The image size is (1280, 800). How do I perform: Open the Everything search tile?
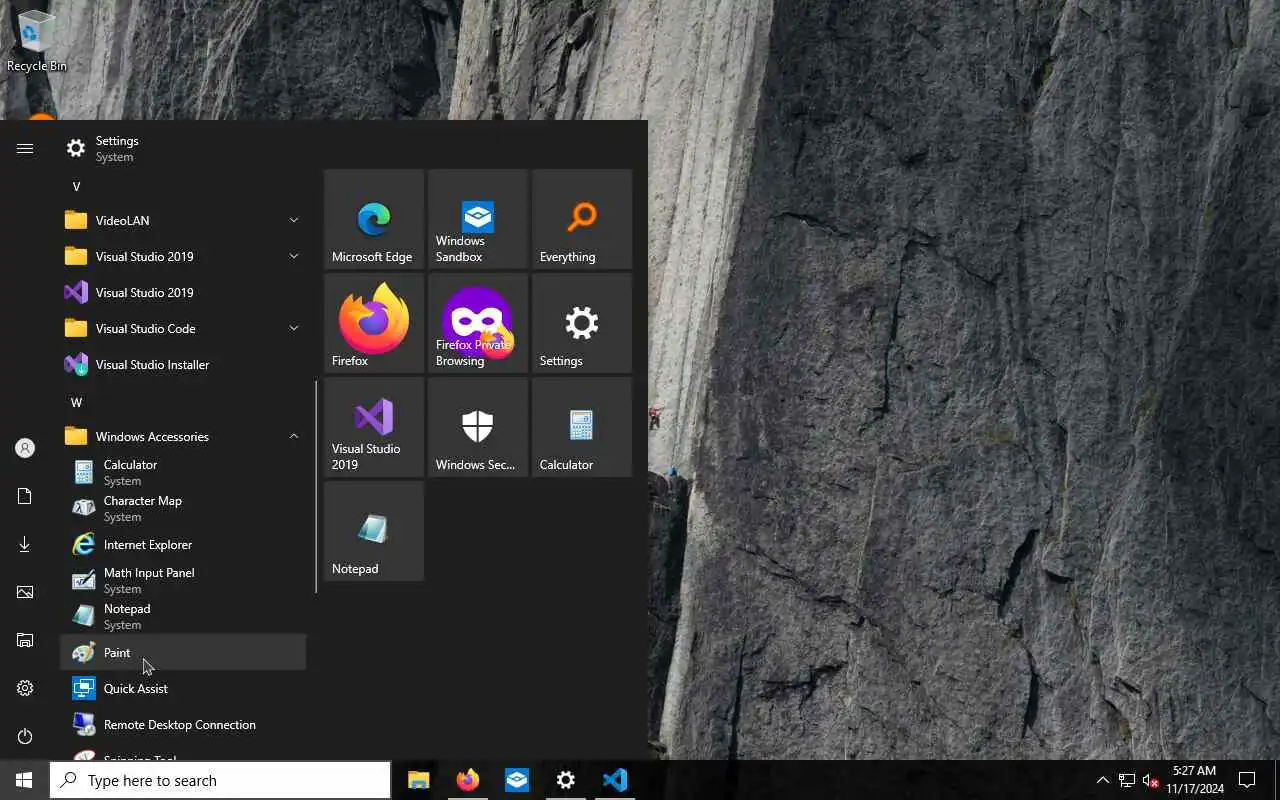pos(581,219)
